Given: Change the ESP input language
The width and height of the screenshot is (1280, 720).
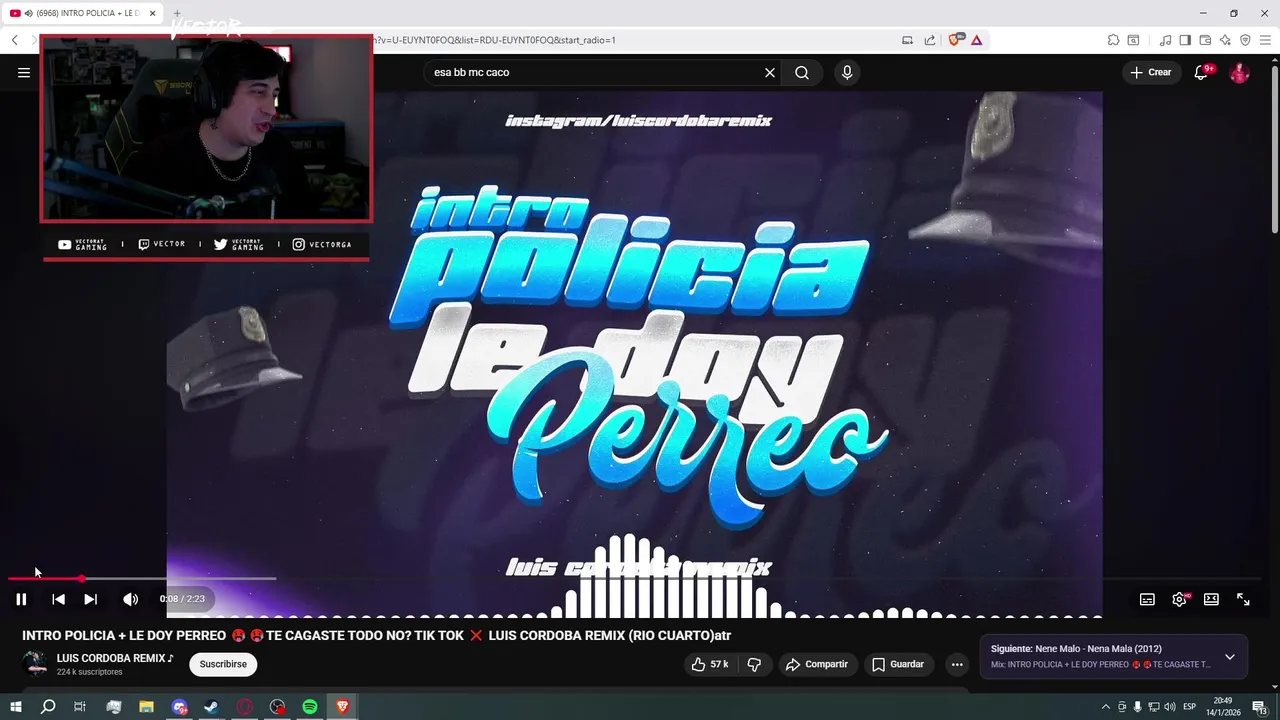Looking at the screenshot, I should click(x=1190, y=707).
